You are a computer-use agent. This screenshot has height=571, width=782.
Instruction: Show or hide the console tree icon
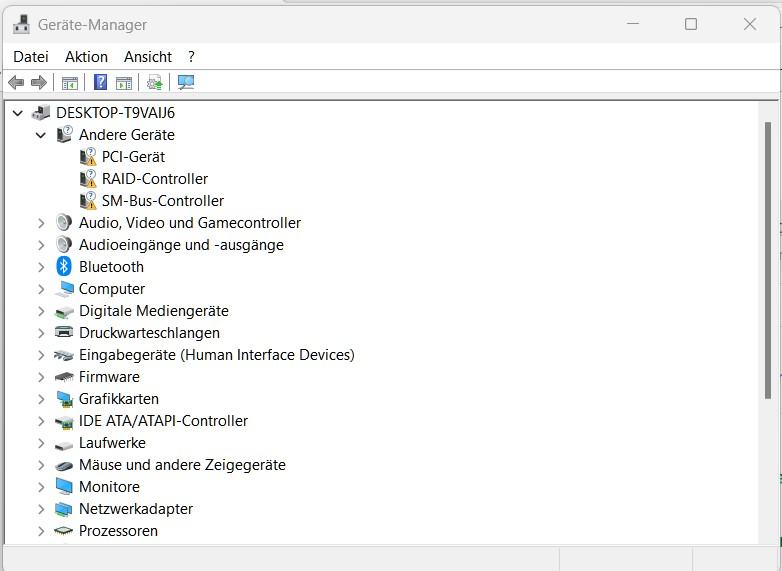click(x=70, y=82)
